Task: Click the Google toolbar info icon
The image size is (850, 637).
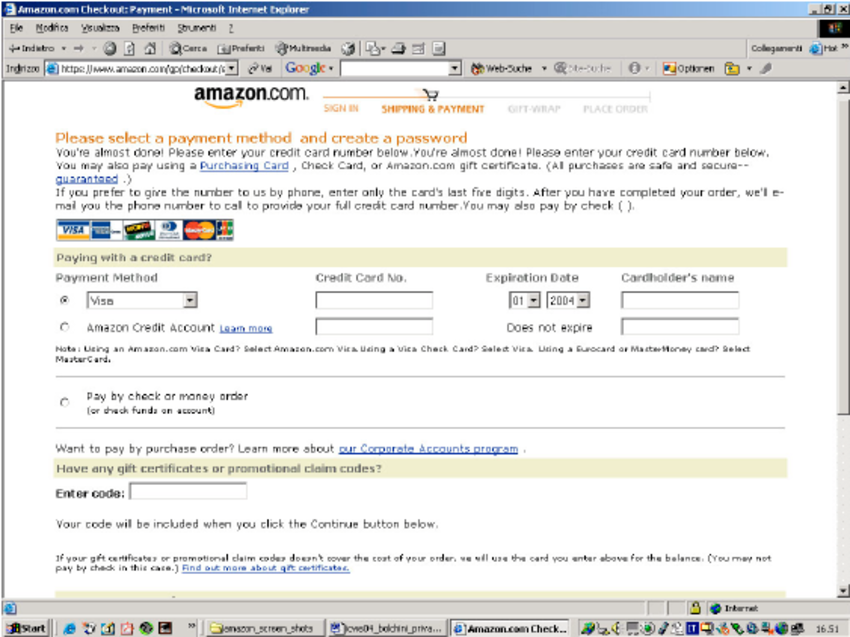Action: [634, 68]
